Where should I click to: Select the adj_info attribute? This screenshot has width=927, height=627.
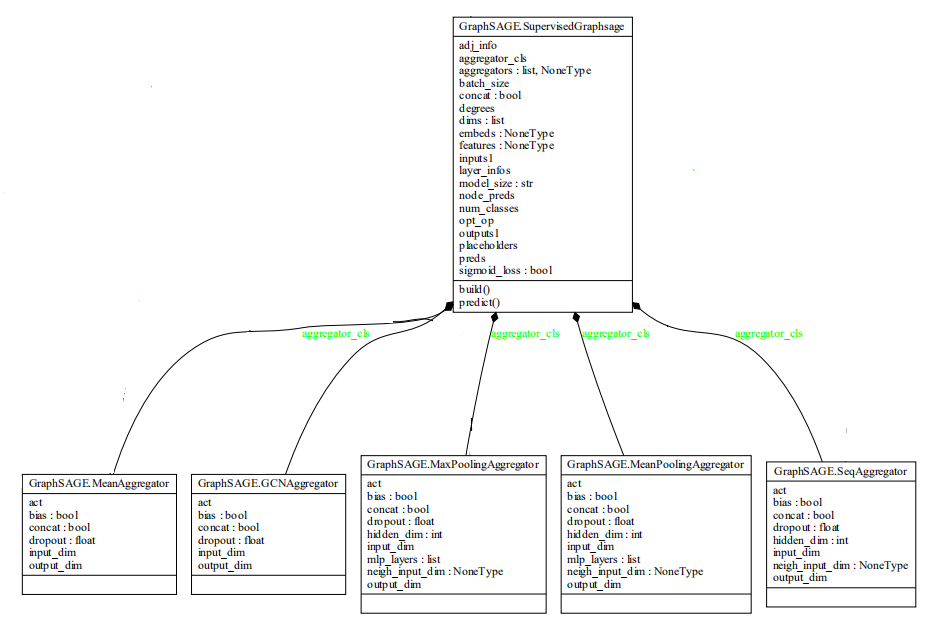(474, 45)
